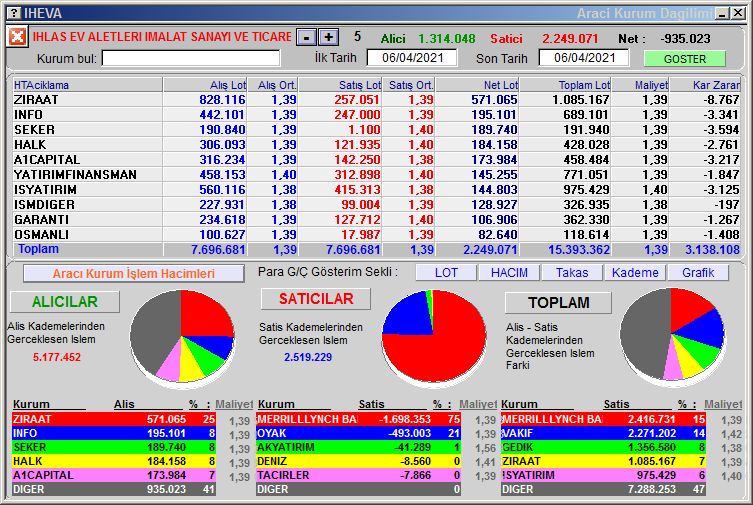
Task: Click pink ISYATIRIM 975.429 total row
Action: tap(603, 475)
